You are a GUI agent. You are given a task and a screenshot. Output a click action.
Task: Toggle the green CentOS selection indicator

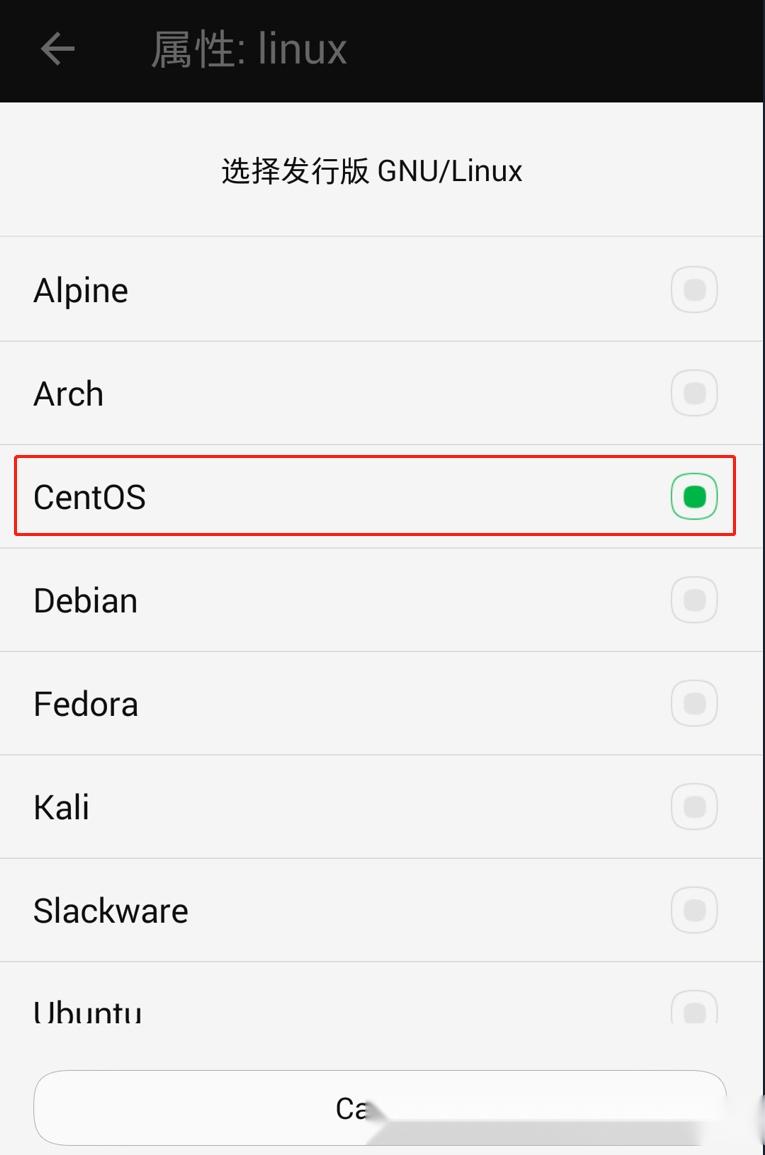click(x=694, y=496)
